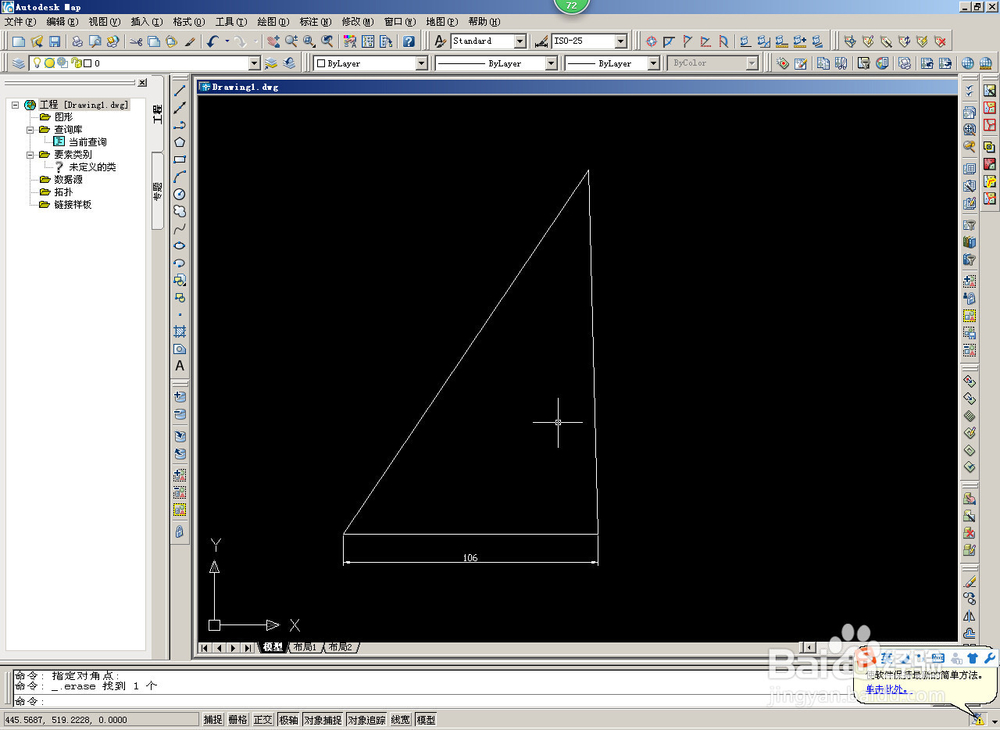Click first-layout navigation arrow beside tabs
The height and width of the screenshot is (730, 1000).
click(204, 648)
